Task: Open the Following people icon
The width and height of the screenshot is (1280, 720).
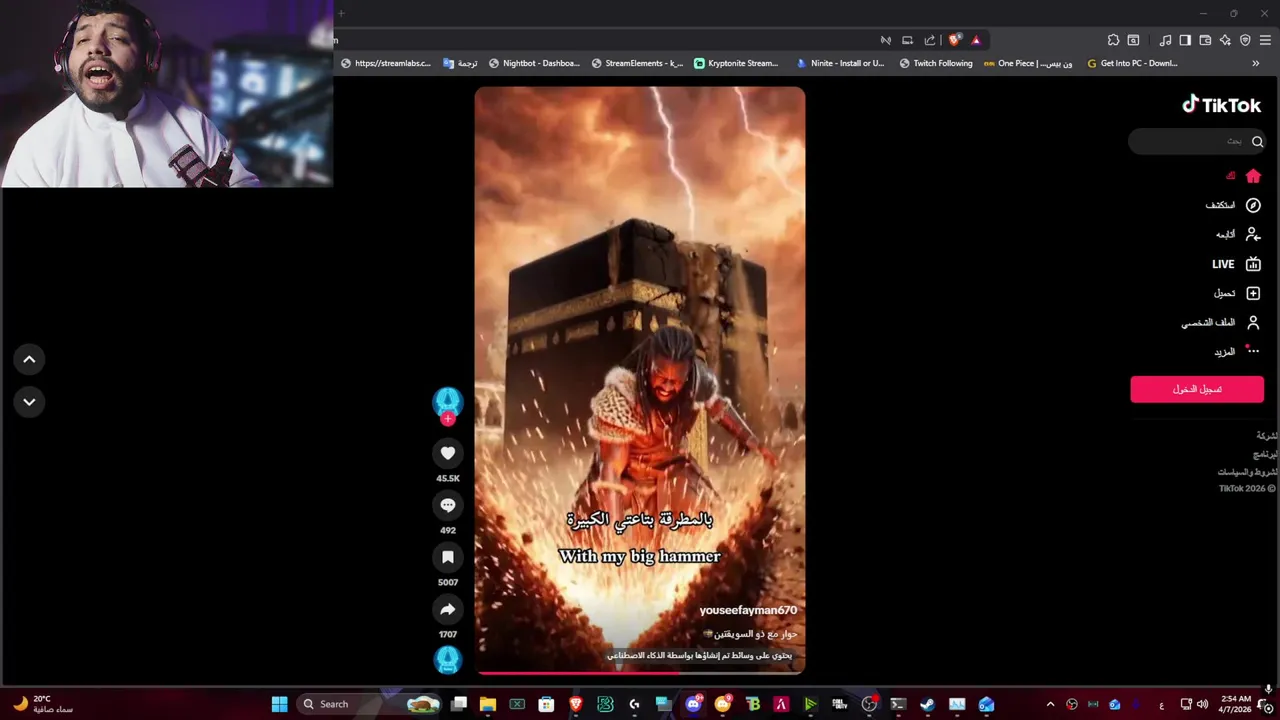Action: [1253, 234]
